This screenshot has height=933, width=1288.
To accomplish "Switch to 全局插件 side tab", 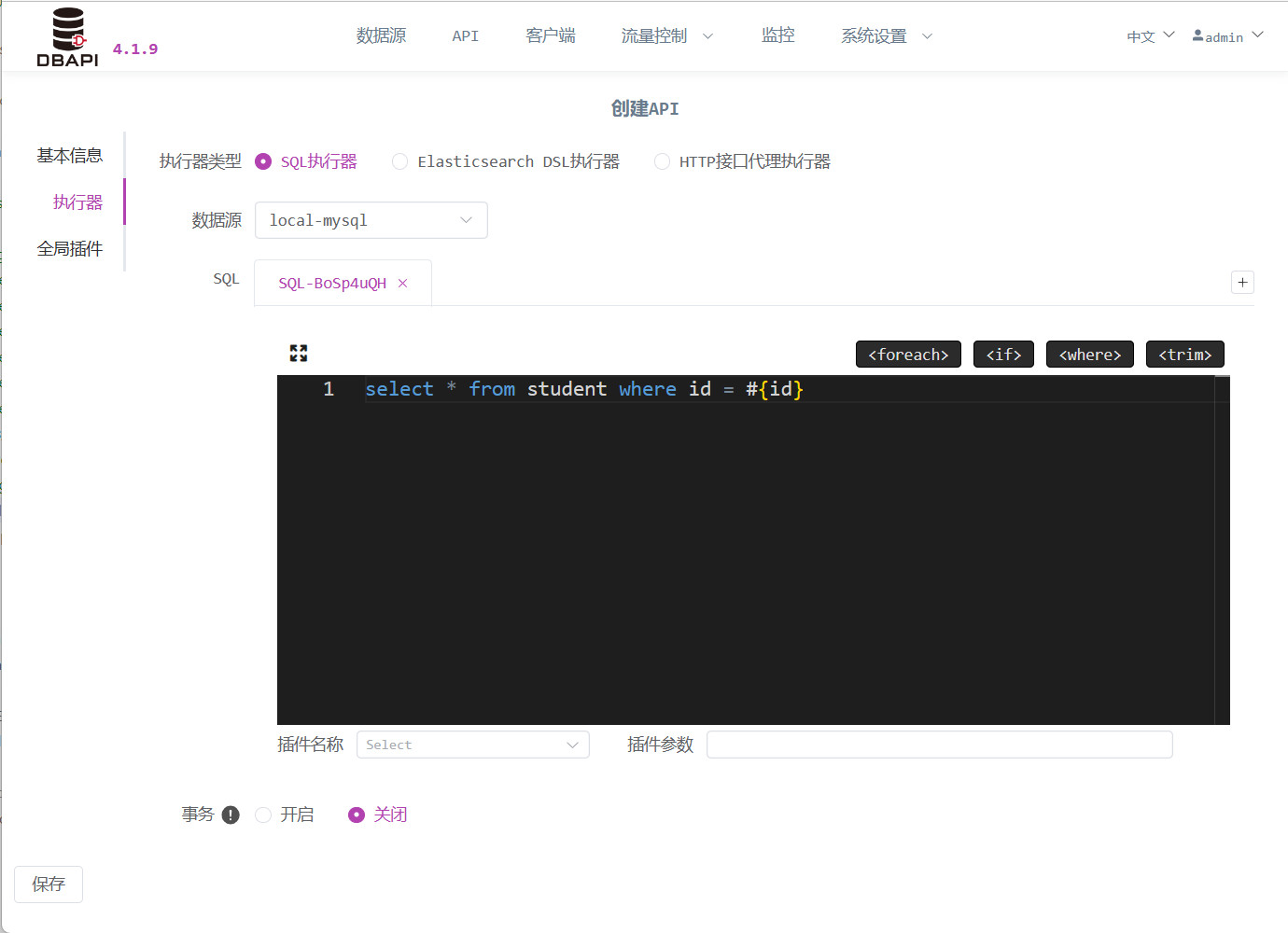I will [x=70, y=248].
